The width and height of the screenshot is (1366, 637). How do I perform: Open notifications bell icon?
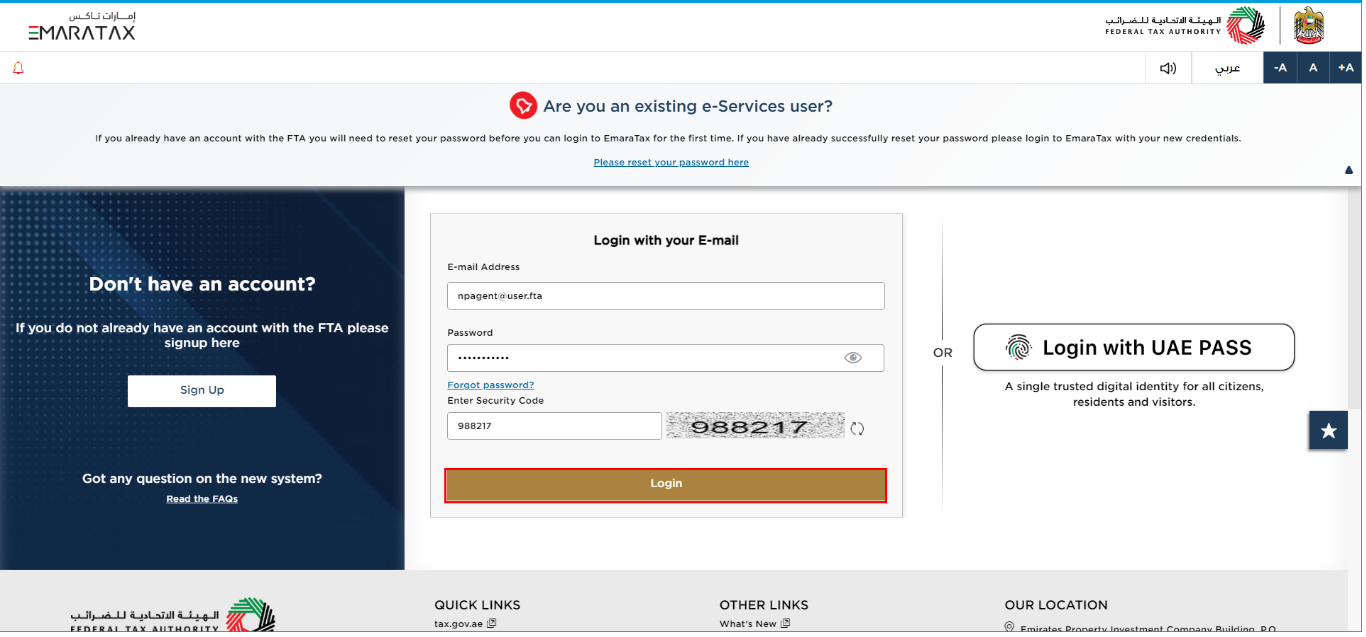coord(18,68)
